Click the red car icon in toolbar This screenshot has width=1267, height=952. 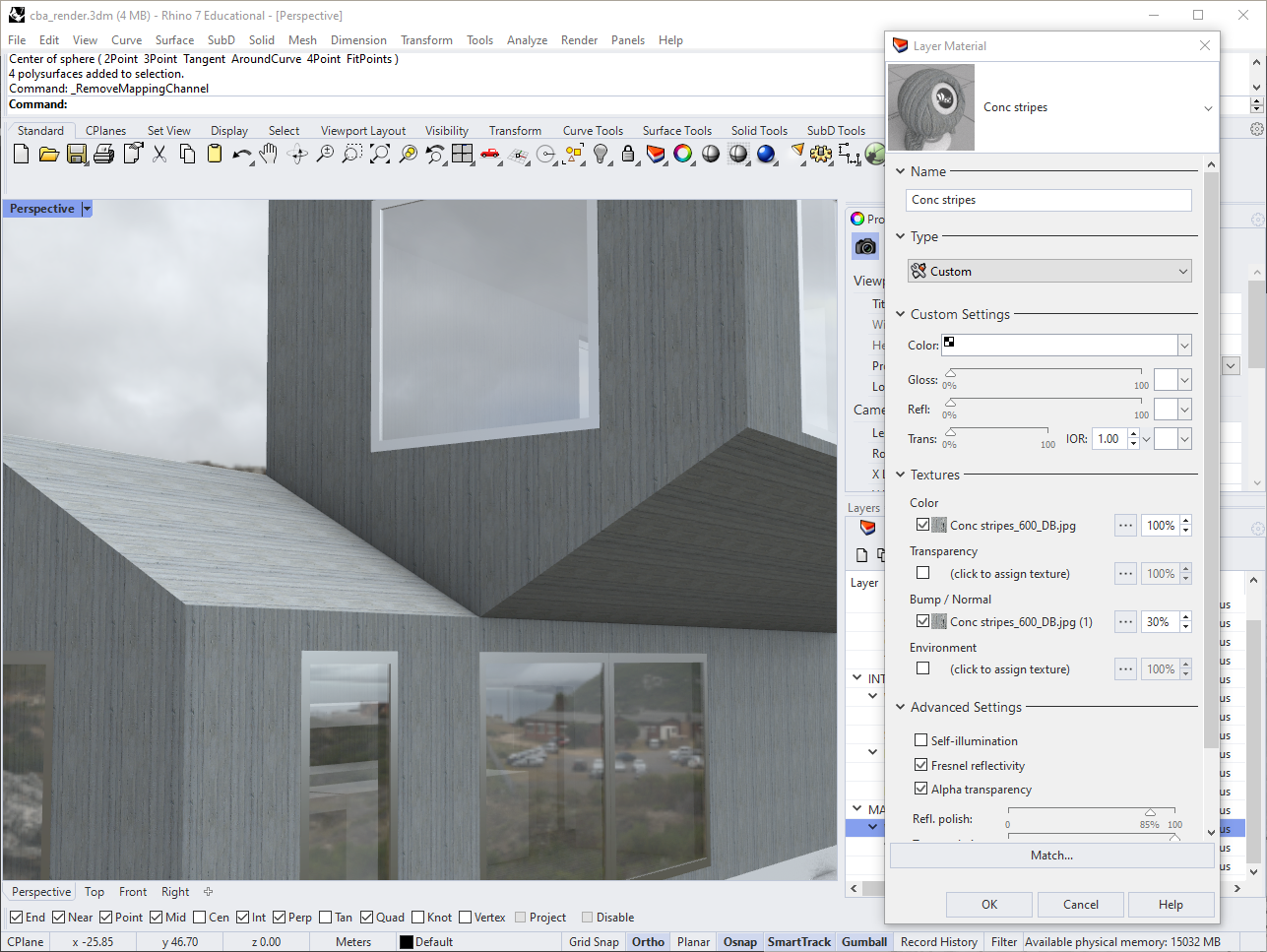pyautogui.click(x=489, y=154)
